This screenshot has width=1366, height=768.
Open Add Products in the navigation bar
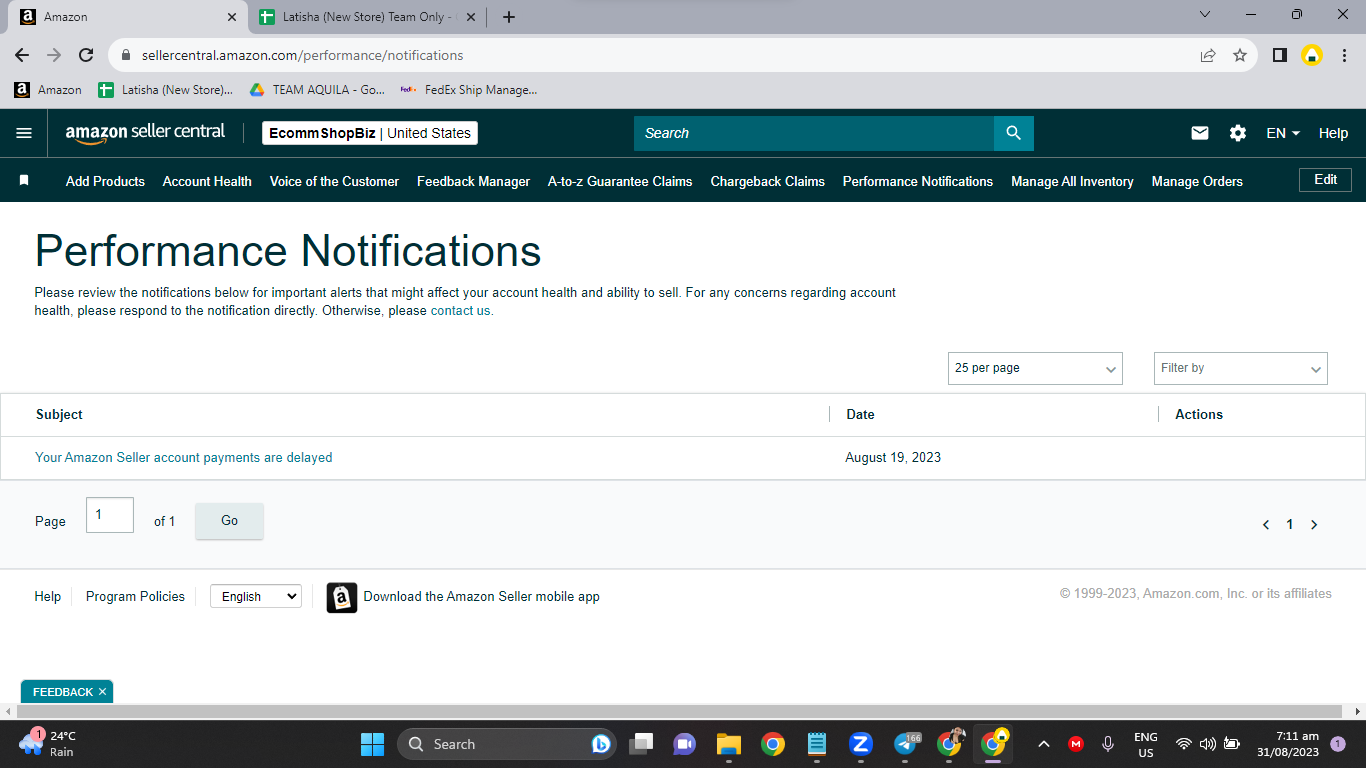pyautogui.click(x=105, y=181)
